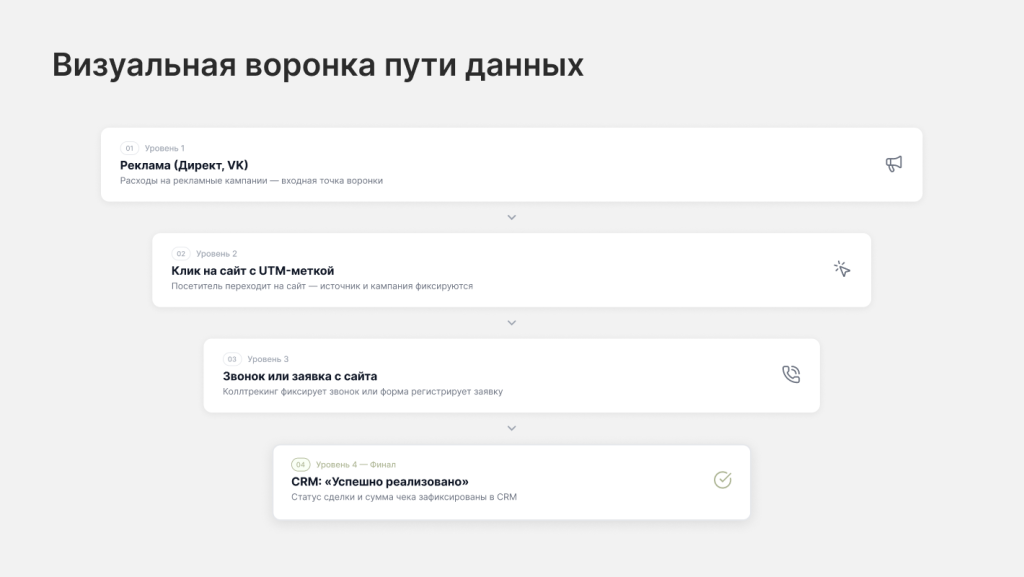1024x577 pixels.
Task: Click chevron below the Клик на сайт card
Action: [x=512, y=323]
